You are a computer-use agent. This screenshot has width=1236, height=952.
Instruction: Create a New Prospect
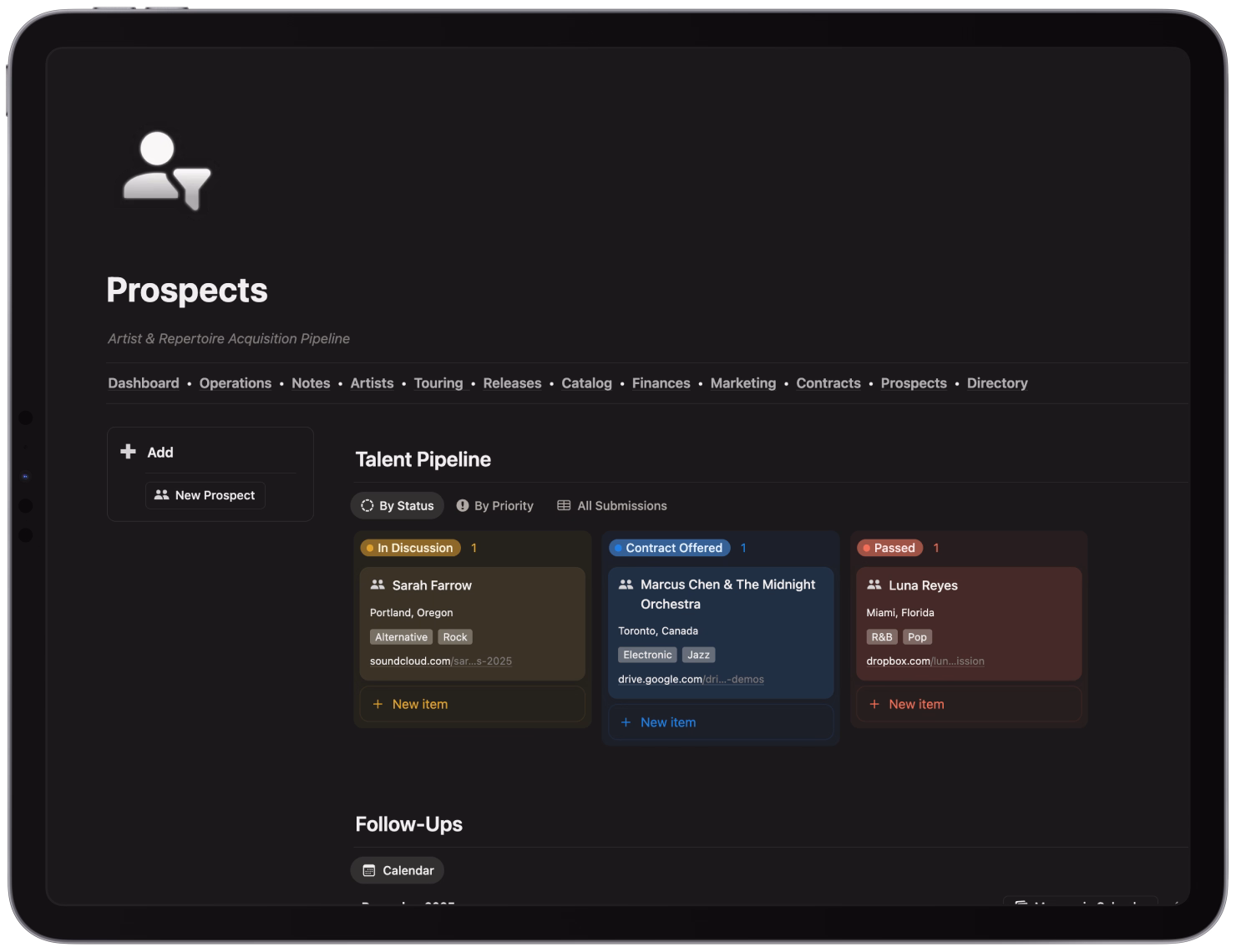click(x=205, y=495)
